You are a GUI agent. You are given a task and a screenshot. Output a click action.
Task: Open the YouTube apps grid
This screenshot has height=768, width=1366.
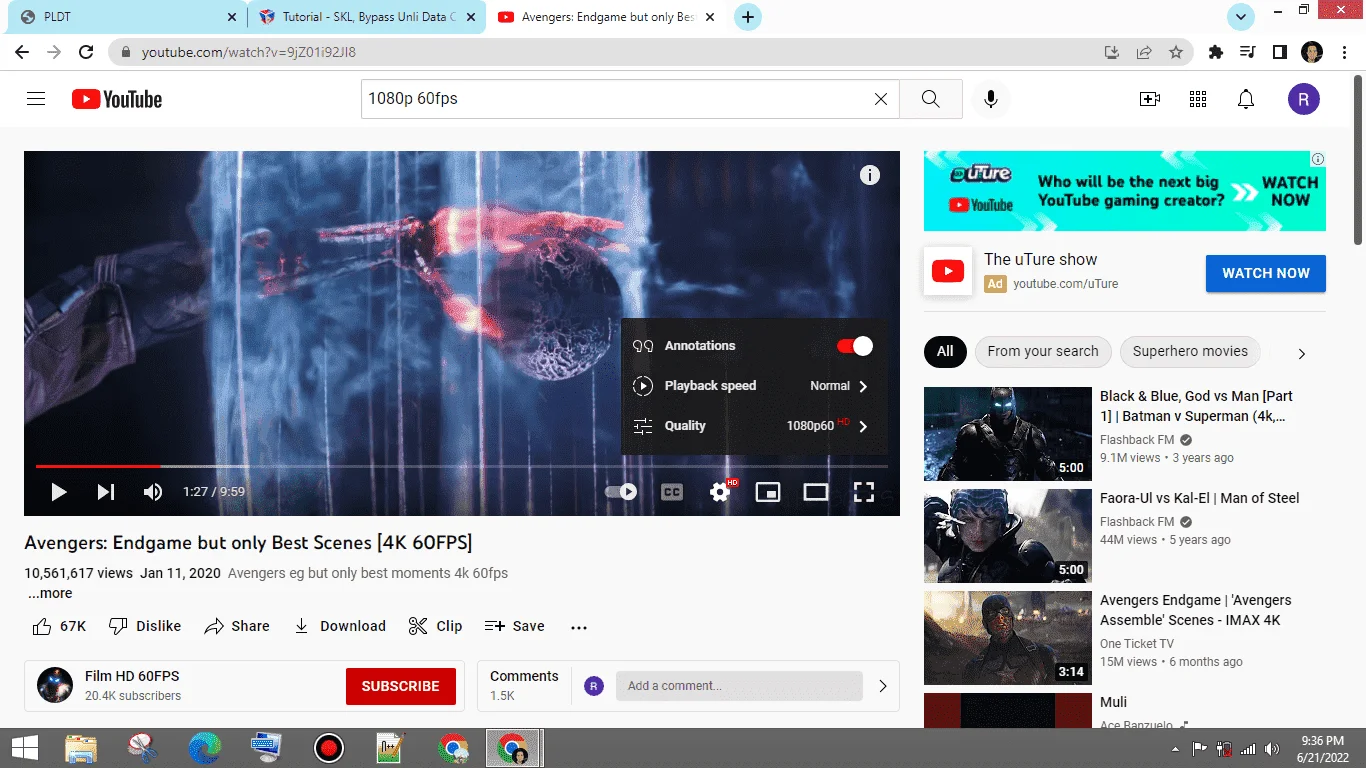[x=1198, y=99]
